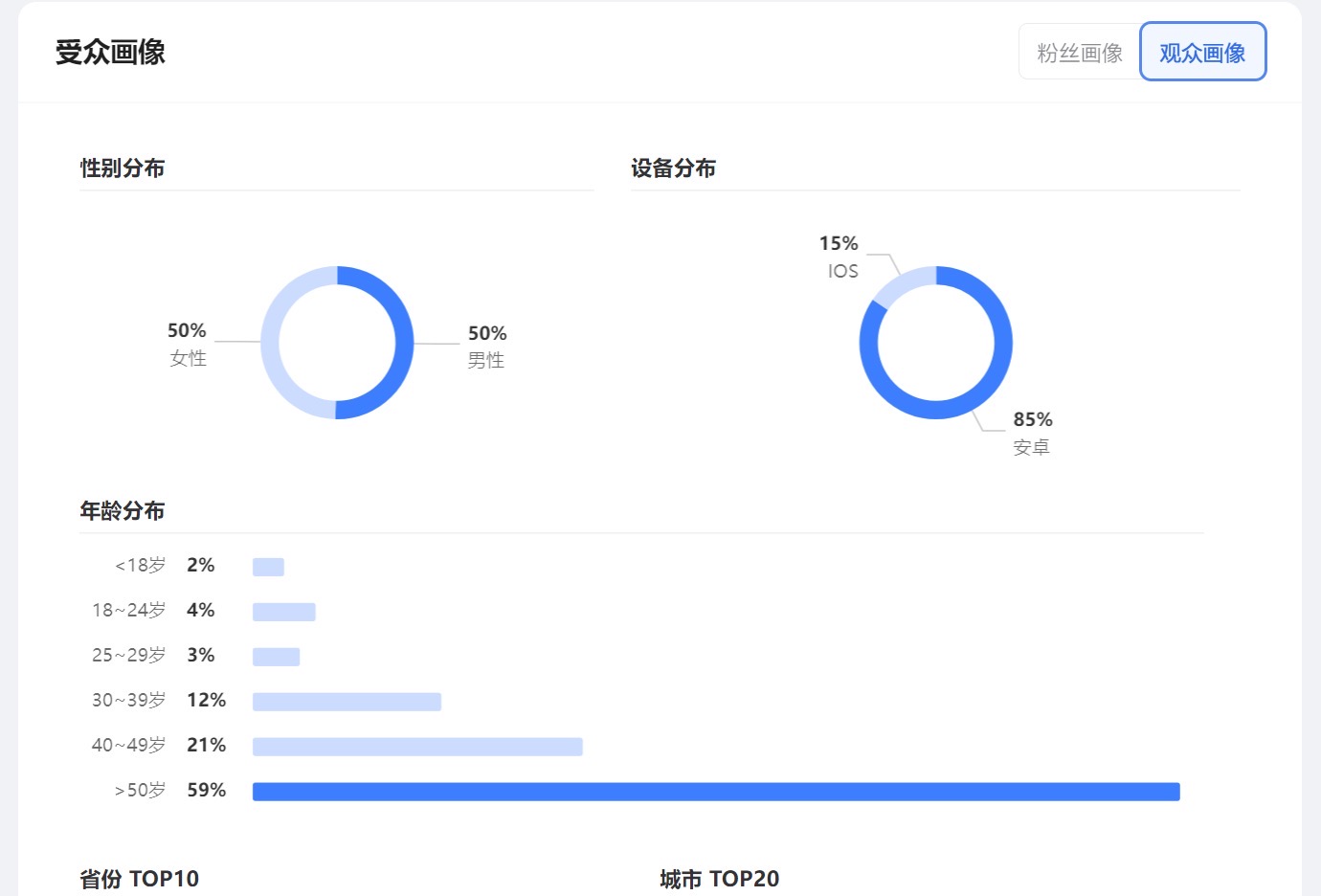
Task: Select the 30~39岁 age bar
Action: click(347, 702)
